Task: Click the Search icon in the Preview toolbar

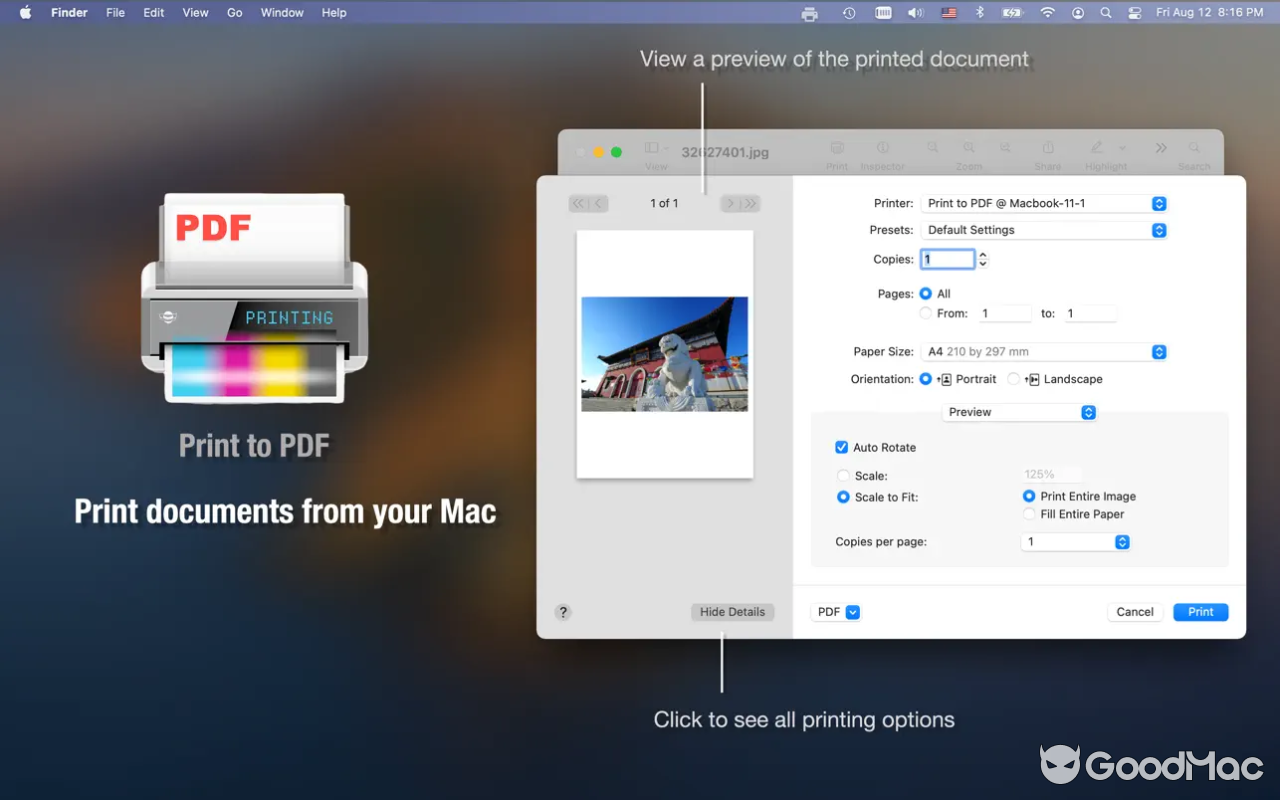Action: tap(1193, 146)
